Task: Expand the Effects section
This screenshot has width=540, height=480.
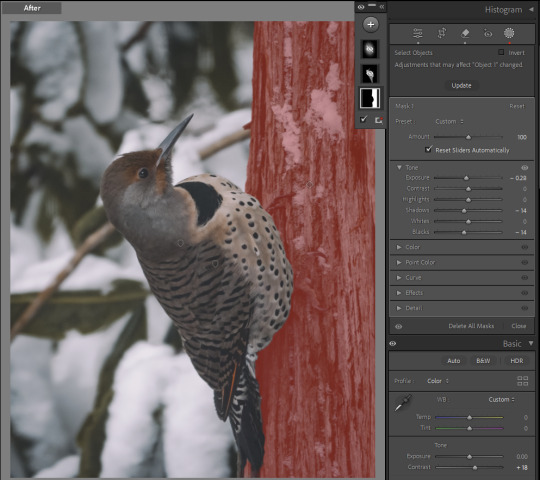Action: tap(399, 293)
